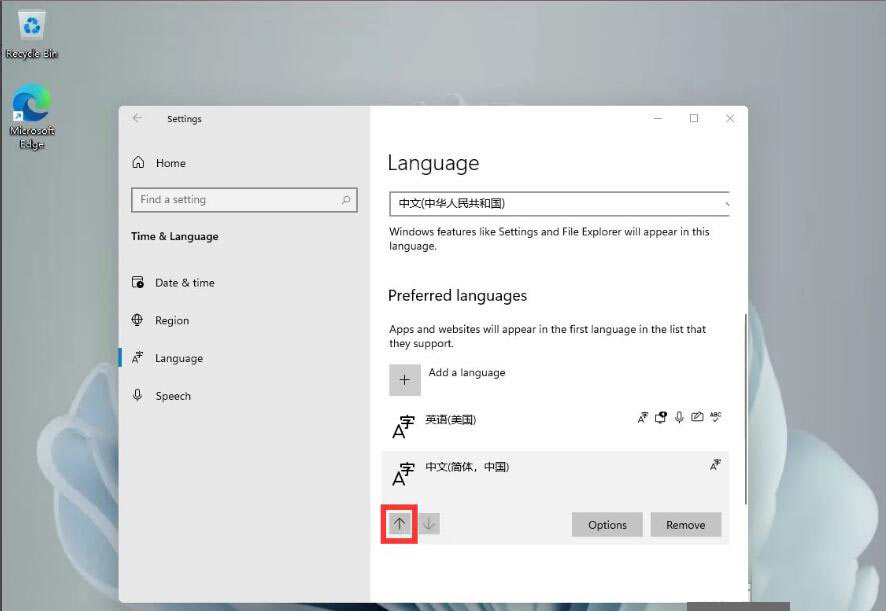Open the Recycle Bin desktop icon
Screen dimensions: 886x611
pos(32,34)
